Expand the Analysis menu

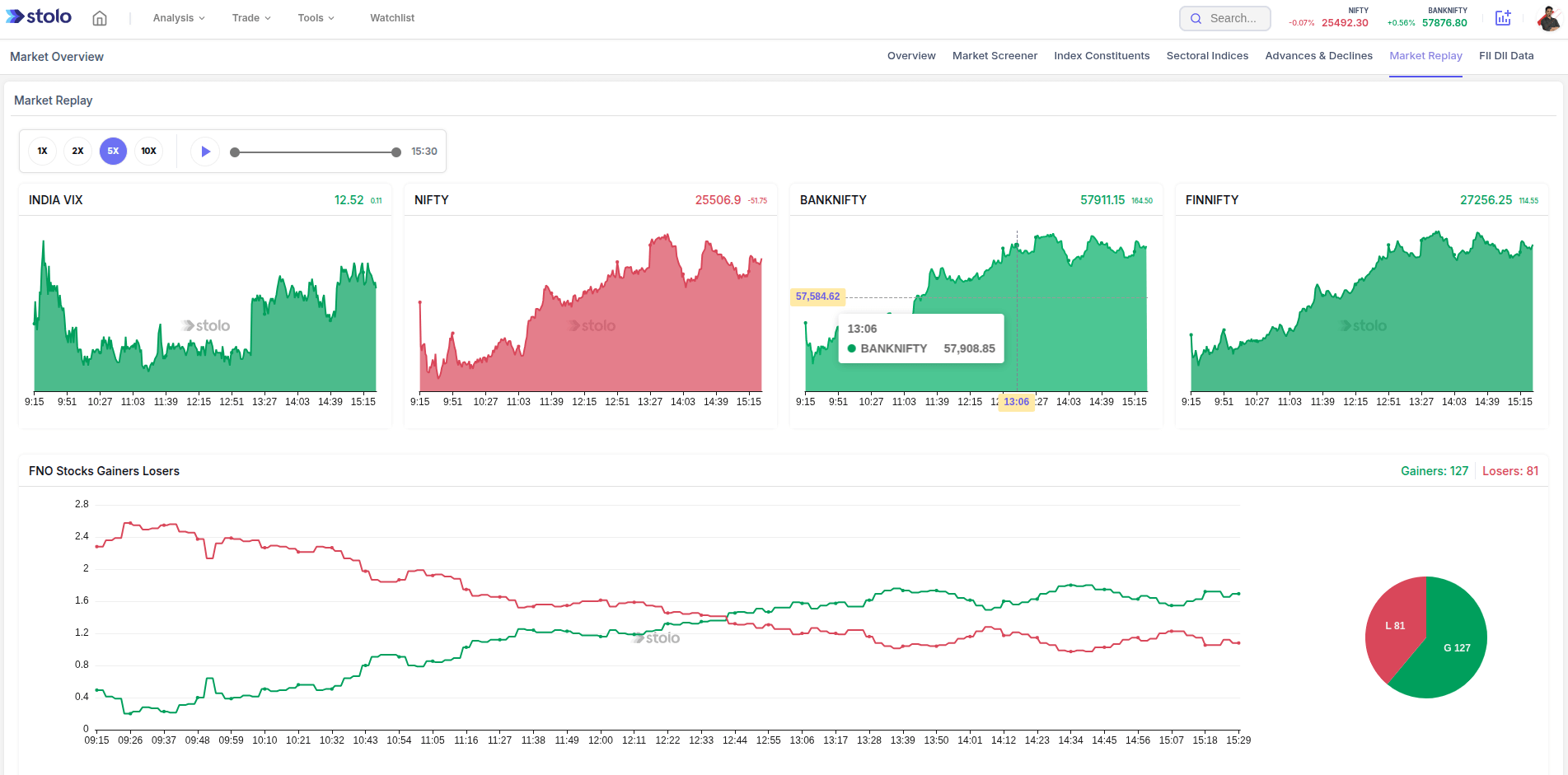[177, 17]
